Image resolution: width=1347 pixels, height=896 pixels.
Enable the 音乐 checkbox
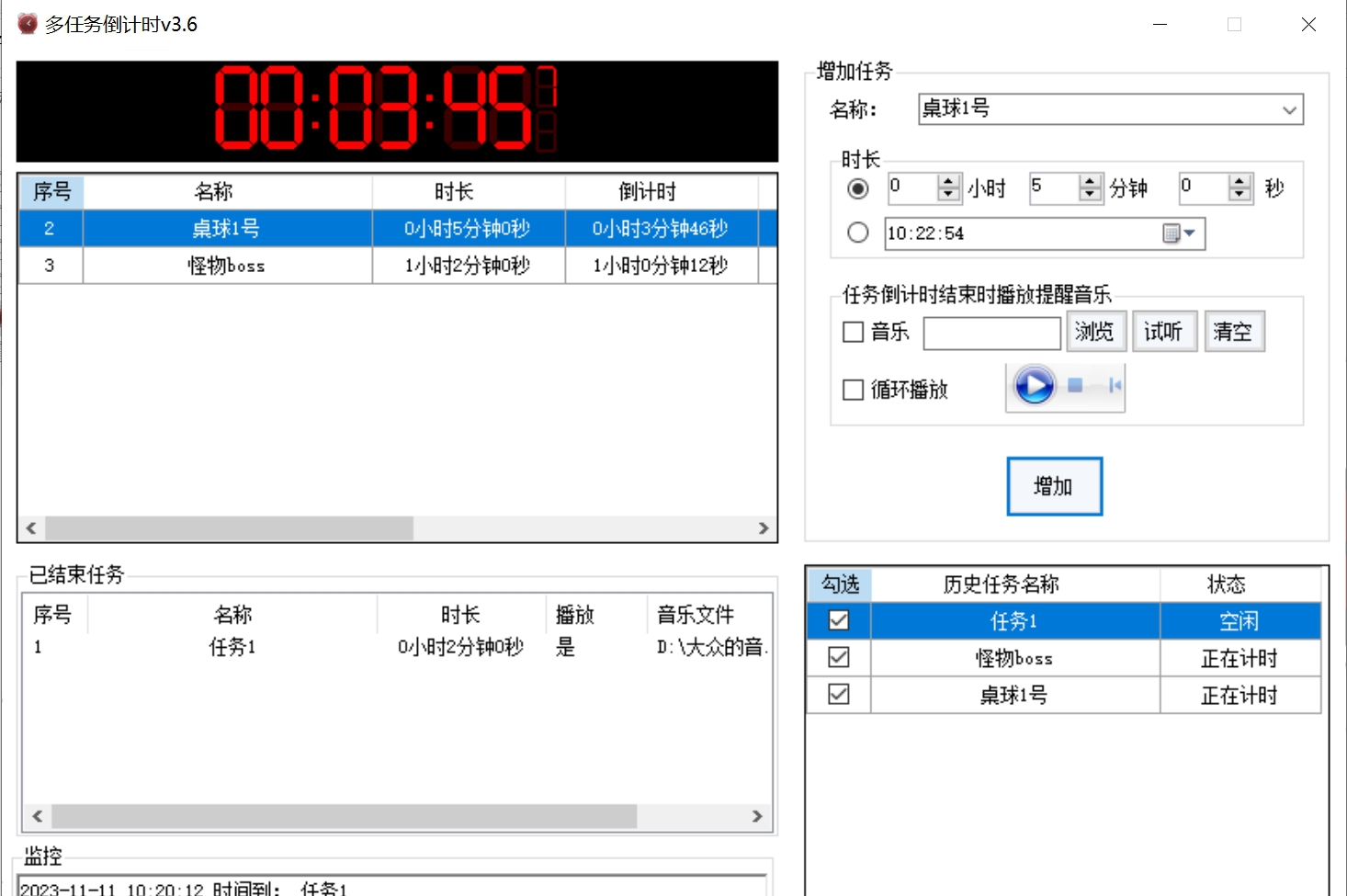[x=854, y=332]
